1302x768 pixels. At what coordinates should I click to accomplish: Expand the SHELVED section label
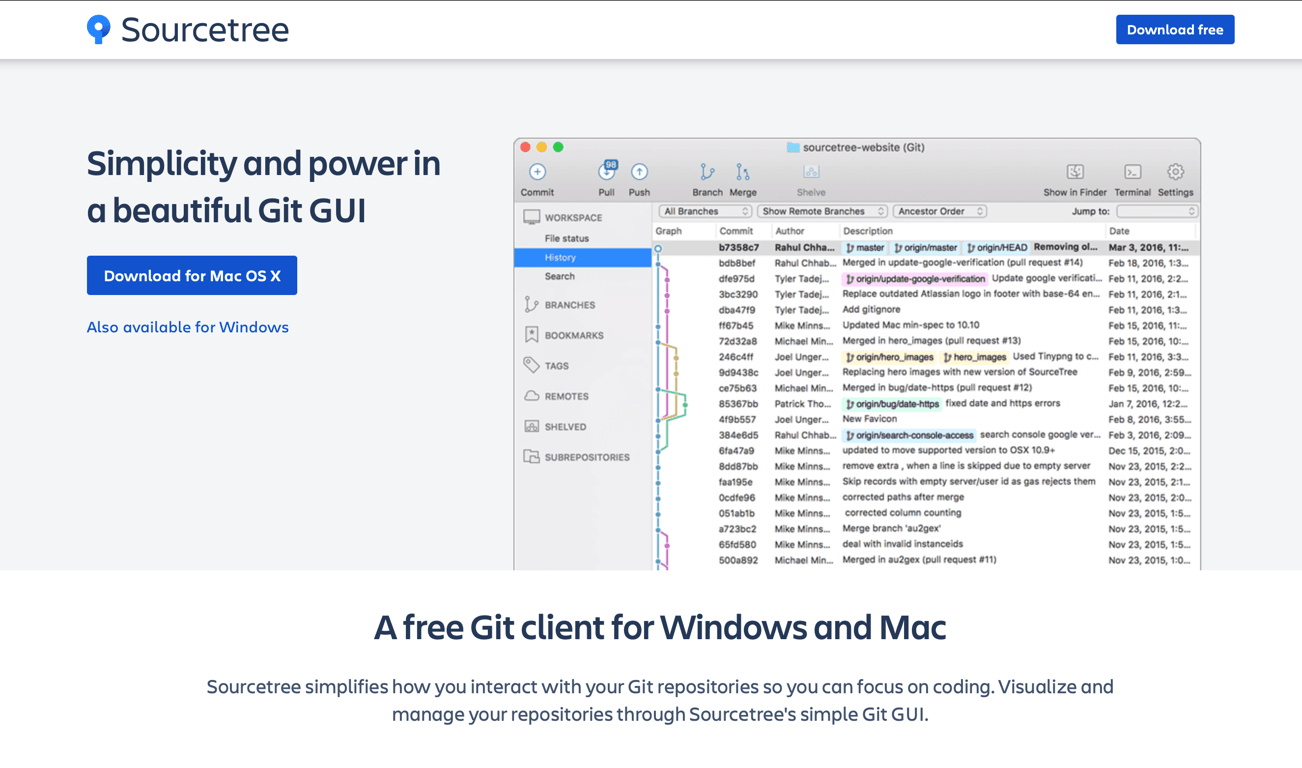click(566, 427)
